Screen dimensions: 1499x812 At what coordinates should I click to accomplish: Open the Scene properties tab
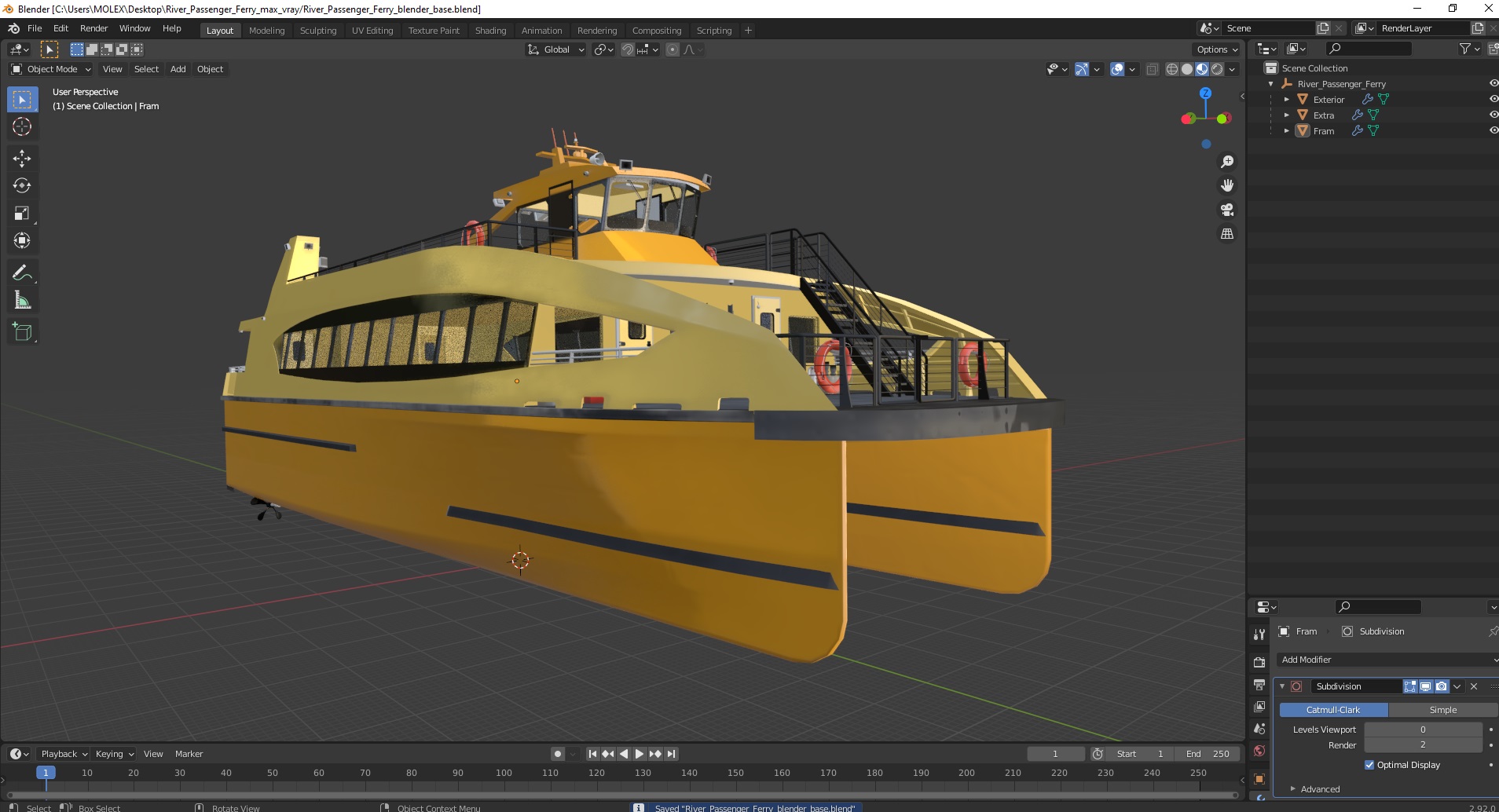point(1259,728)
